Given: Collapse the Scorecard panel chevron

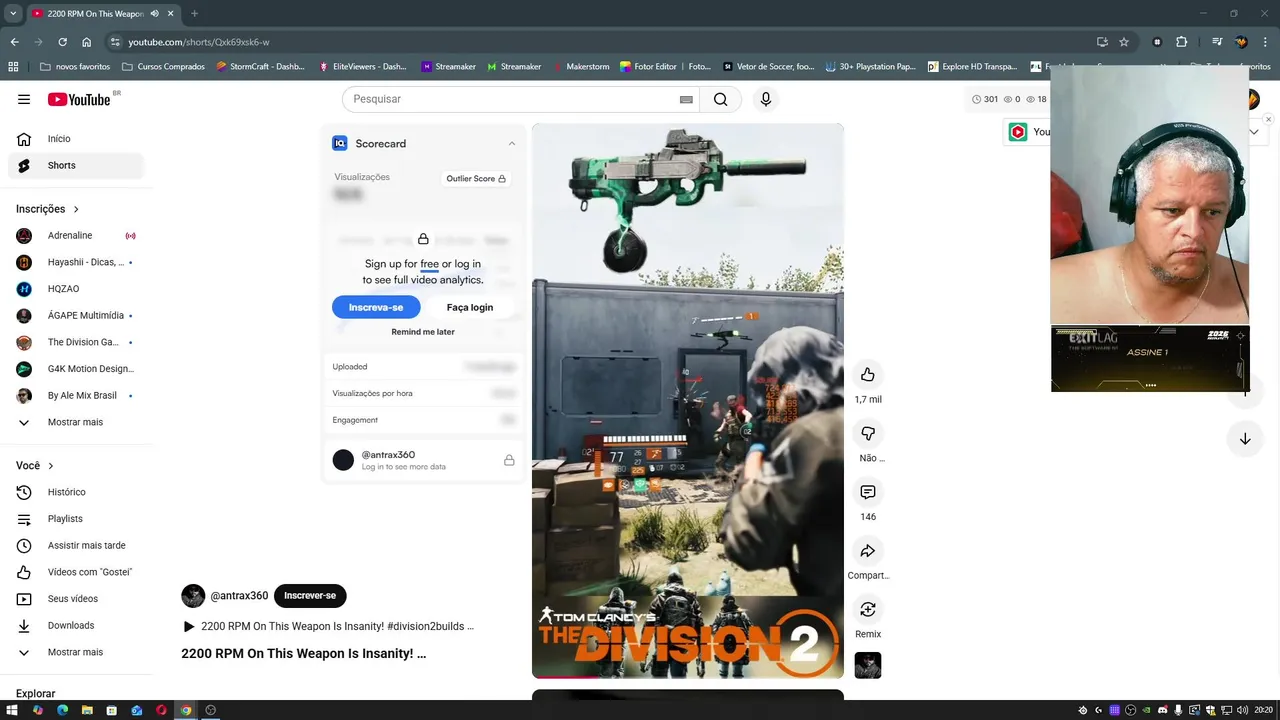Looking at the screenshot, I should coord(511,143).
